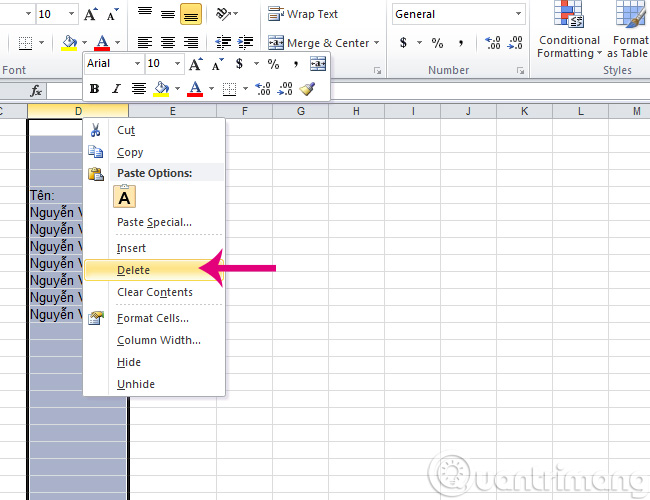Click the ribbon Align Text Left icon
650x500 pixels.
tap(145, 42)
